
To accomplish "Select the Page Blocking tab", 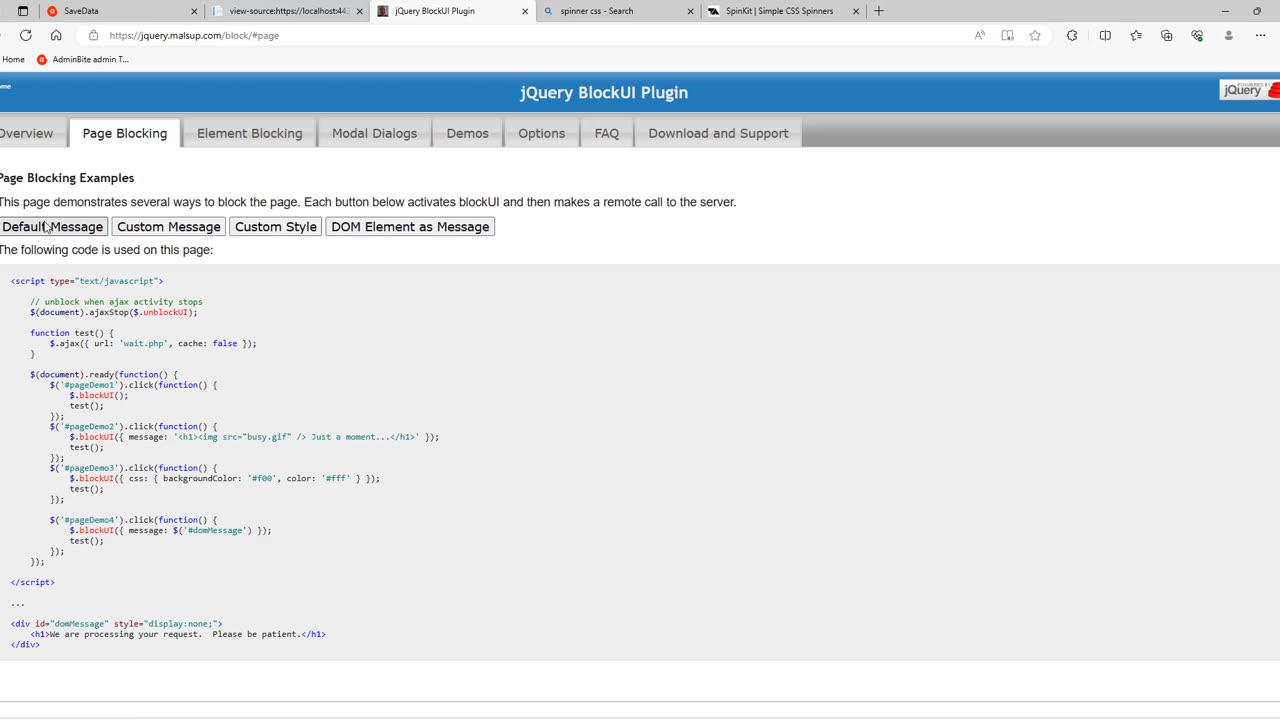I will click(x=125, y=133).
